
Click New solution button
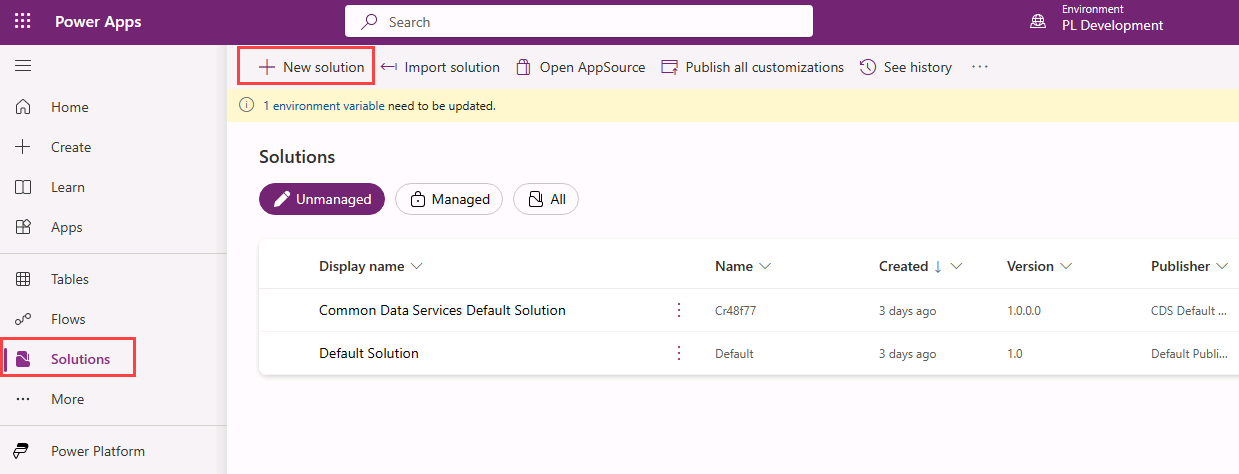(x=306, y=67)
